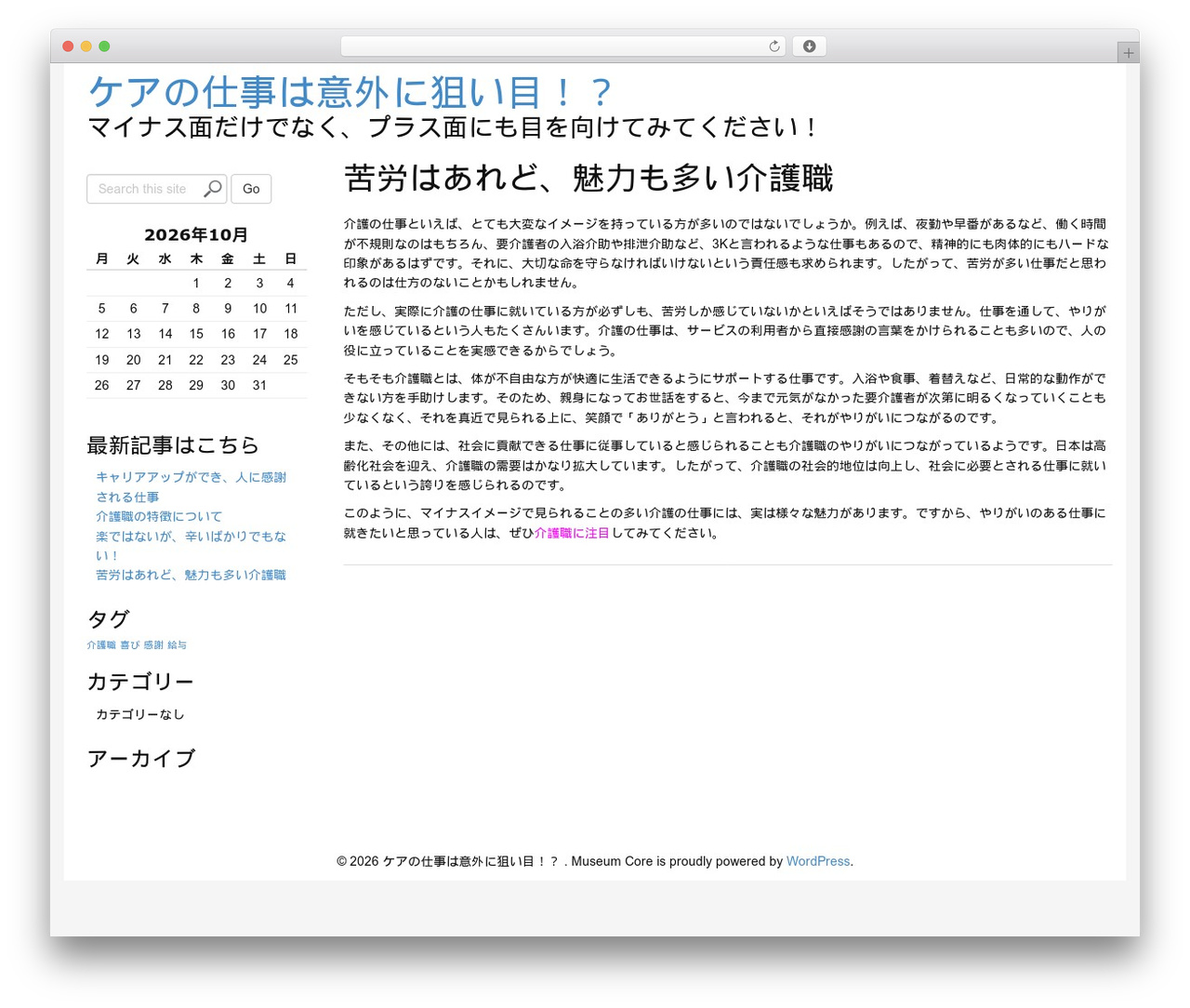Screen dimensions: 1190x1008
Task: Select the 介護職 tag
Action: [101, 644]
